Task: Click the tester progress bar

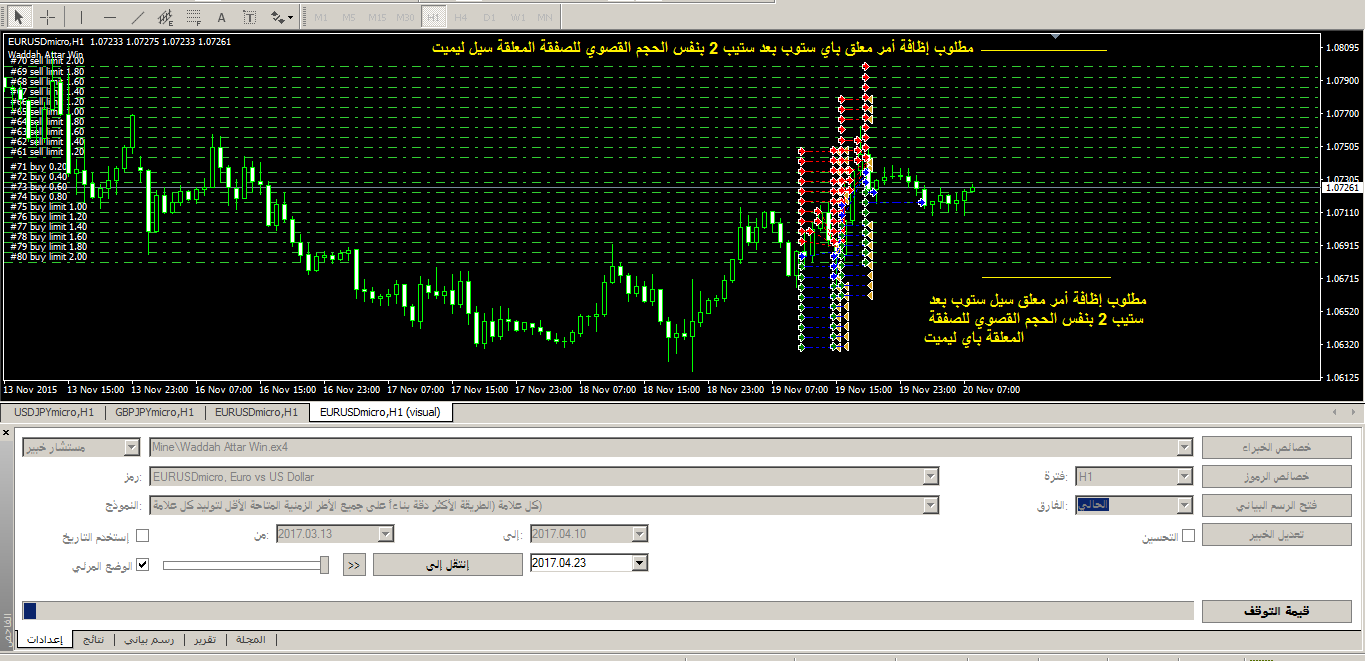Action: point(608,611)
